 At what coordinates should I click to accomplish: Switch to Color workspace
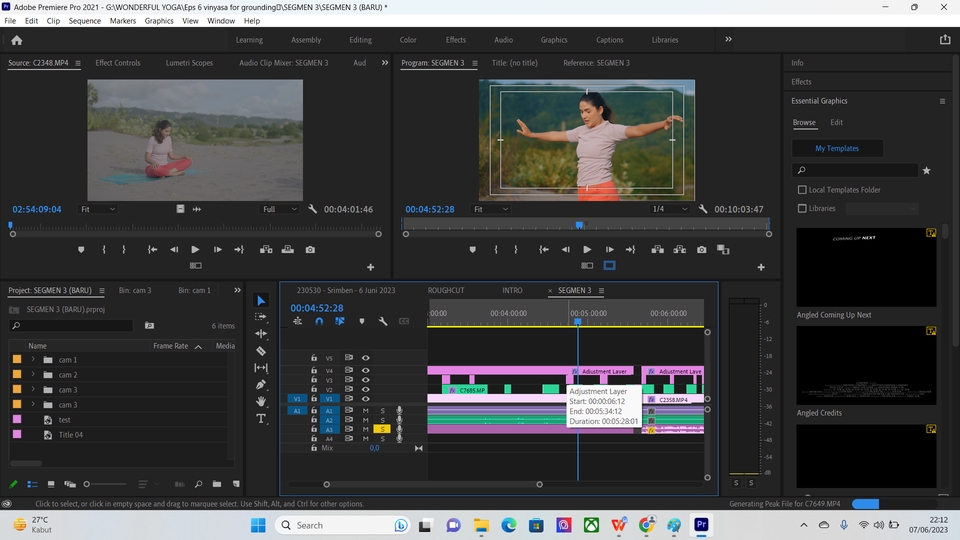coord(408,40)
